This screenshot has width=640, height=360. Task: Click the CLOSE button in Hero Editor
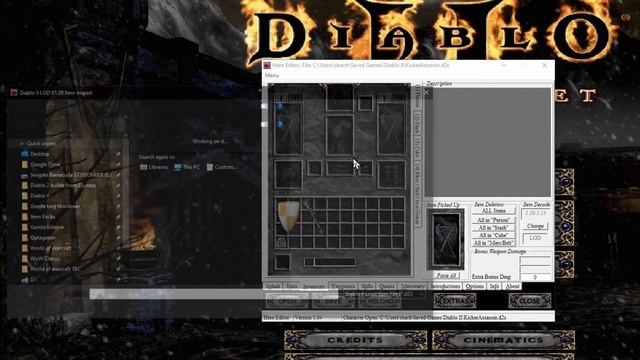click(530, 301)
